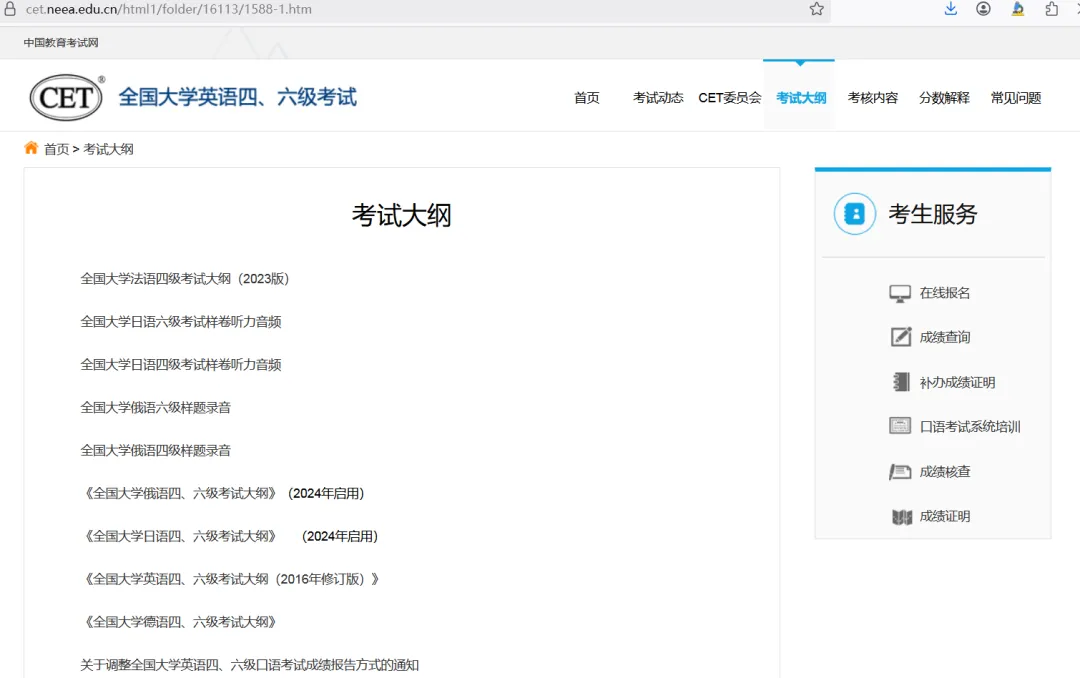Click the 全国大学英语四、六级考试 site title
The height and width of the screenshot is (678, 1080).
point(238,97)
